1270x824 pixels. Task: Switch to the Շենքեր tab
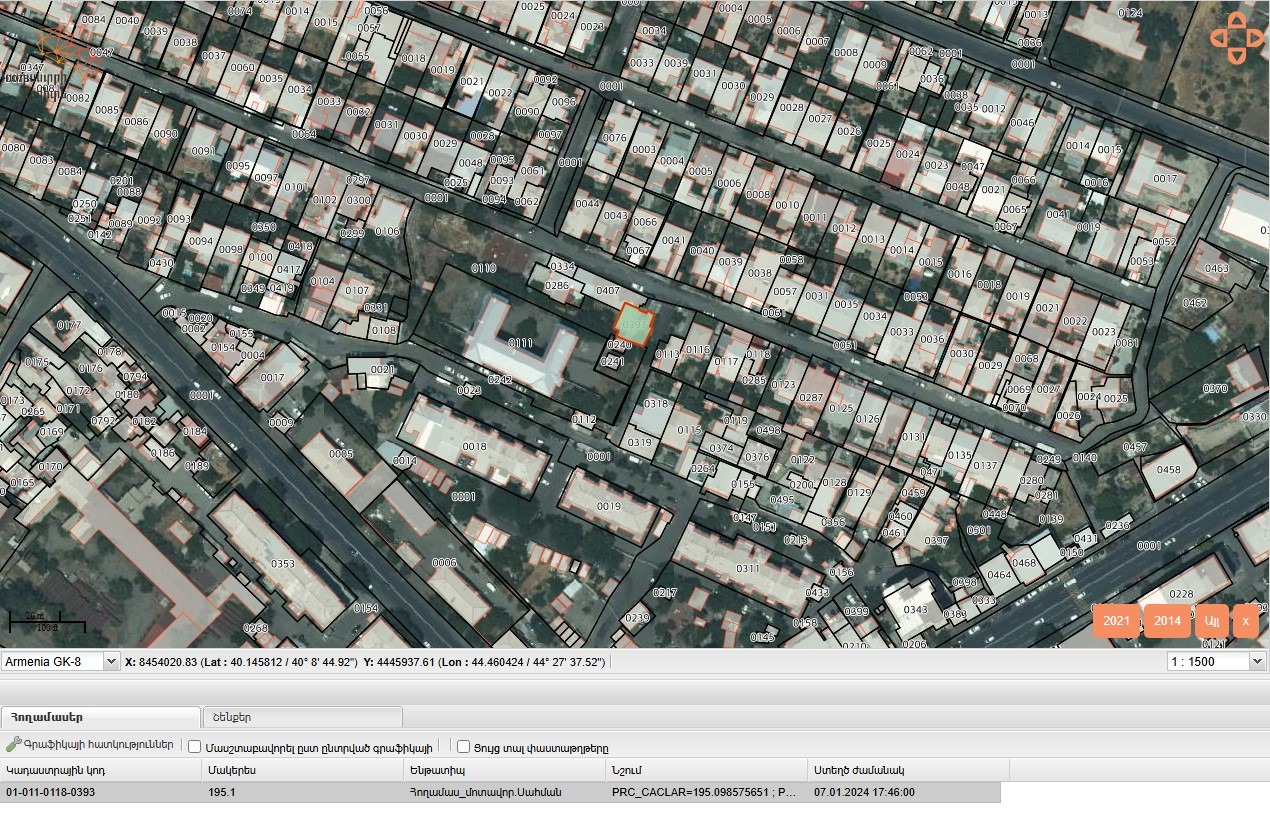pyautogui.click(x=302, y=717)
